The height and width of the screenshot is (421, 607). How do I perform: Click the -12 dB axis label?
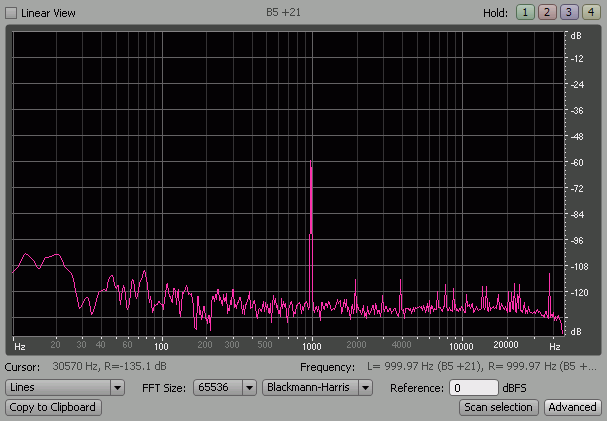click(577, 58)
